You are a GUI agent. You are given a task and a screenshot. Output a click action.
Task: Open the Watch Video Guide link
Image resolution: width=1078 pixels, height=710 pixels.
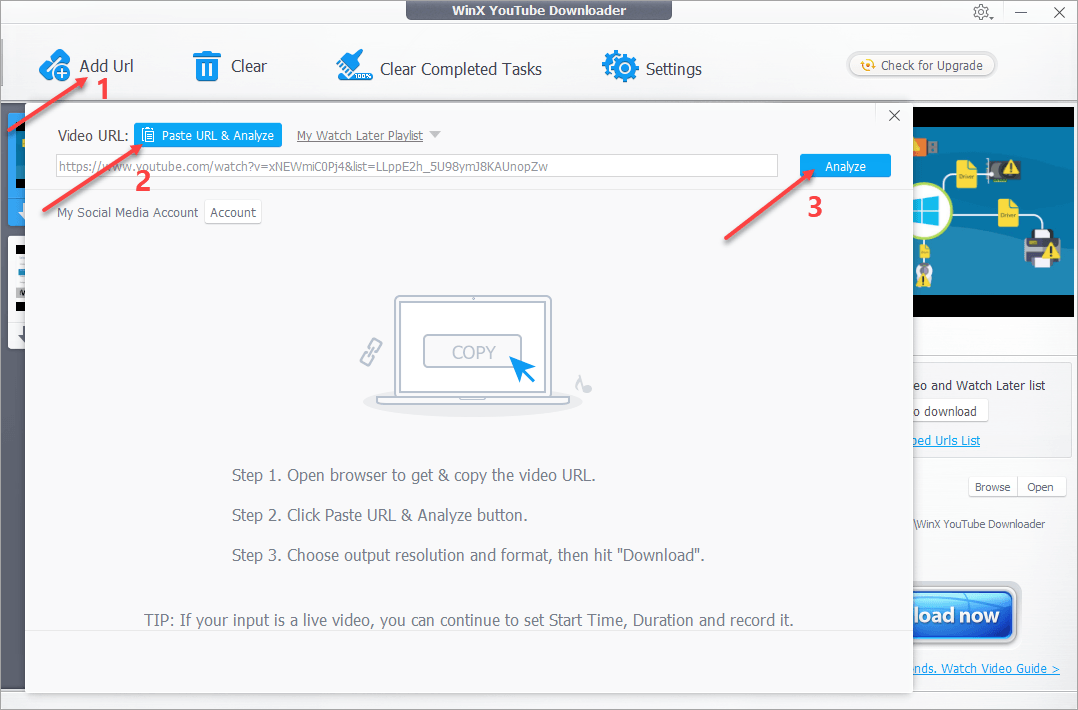[x=987, y=668]
